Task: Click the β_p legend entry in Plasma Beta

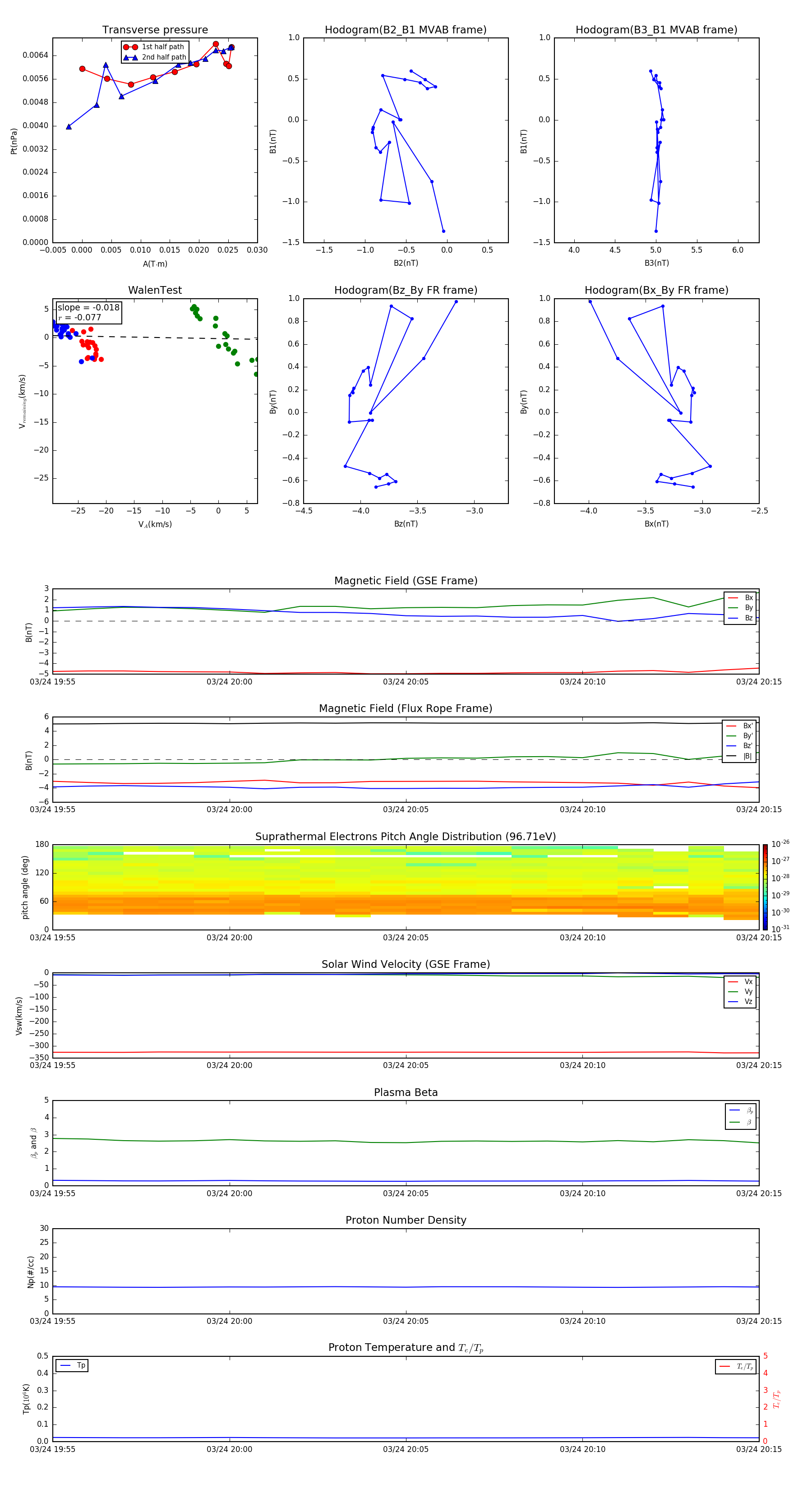Action: [741, 1110]
